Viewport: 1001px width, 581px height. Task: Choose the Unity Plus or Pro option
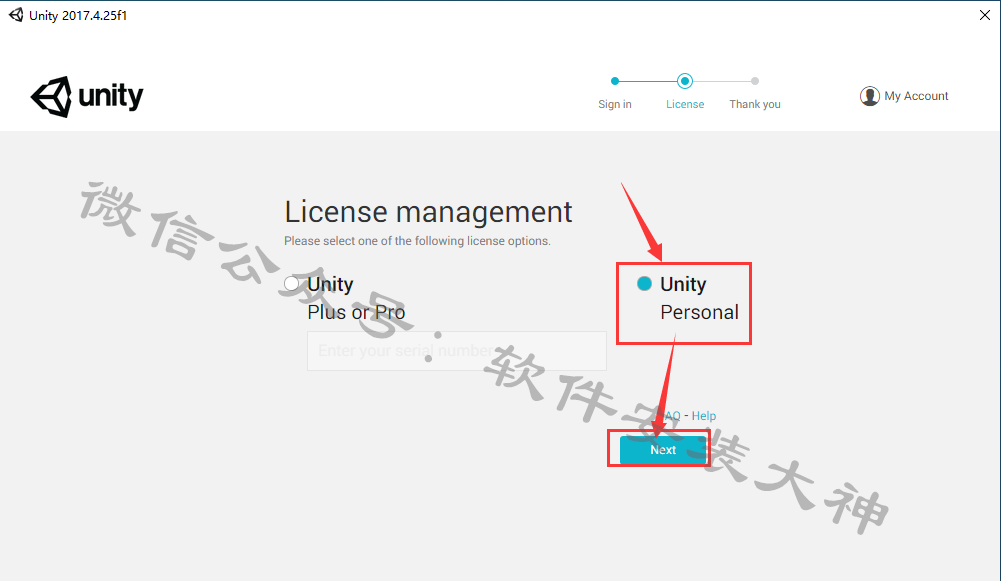[292, 284]
